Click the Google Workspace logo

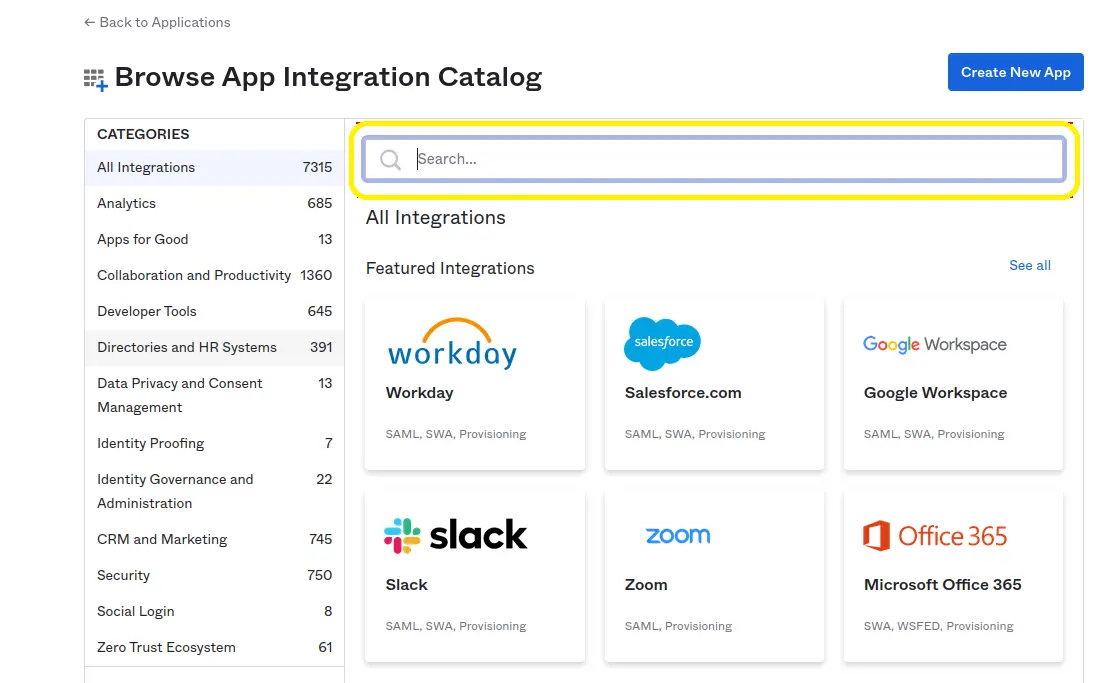point(934,344)
